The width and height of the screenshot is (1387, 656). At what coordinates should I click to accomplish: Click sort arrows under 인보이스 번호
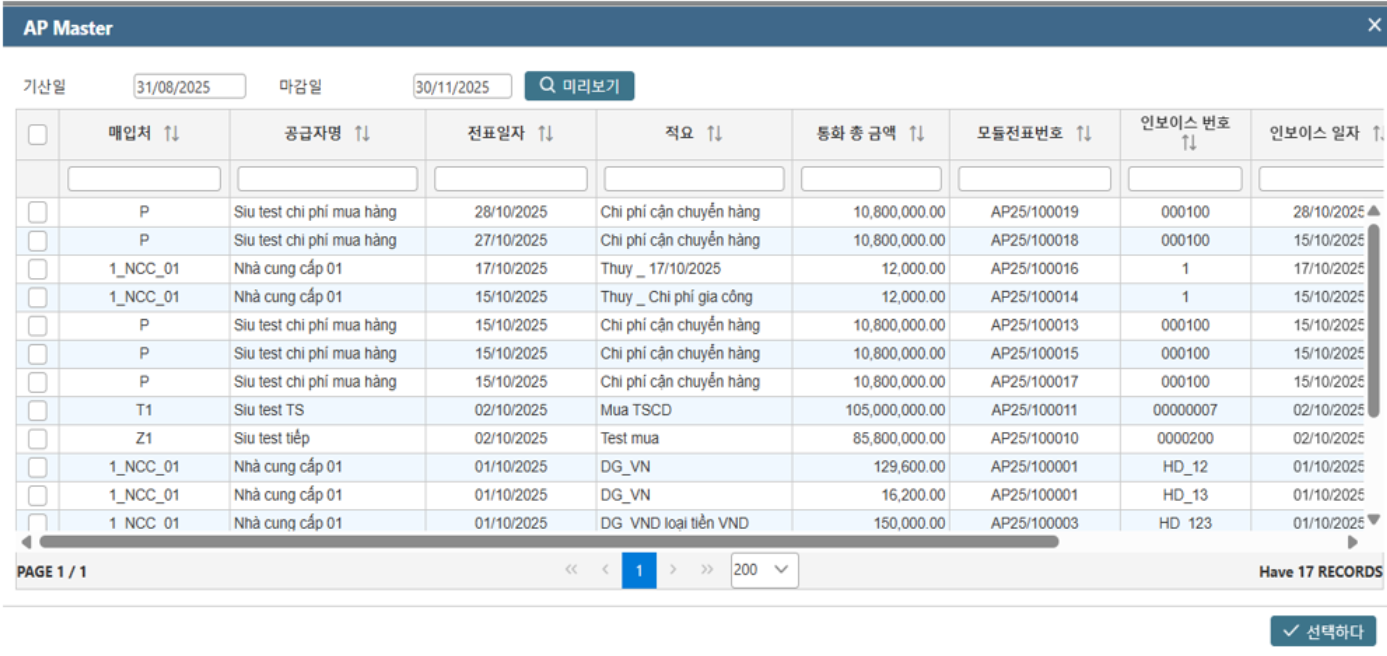(1188, 144)
